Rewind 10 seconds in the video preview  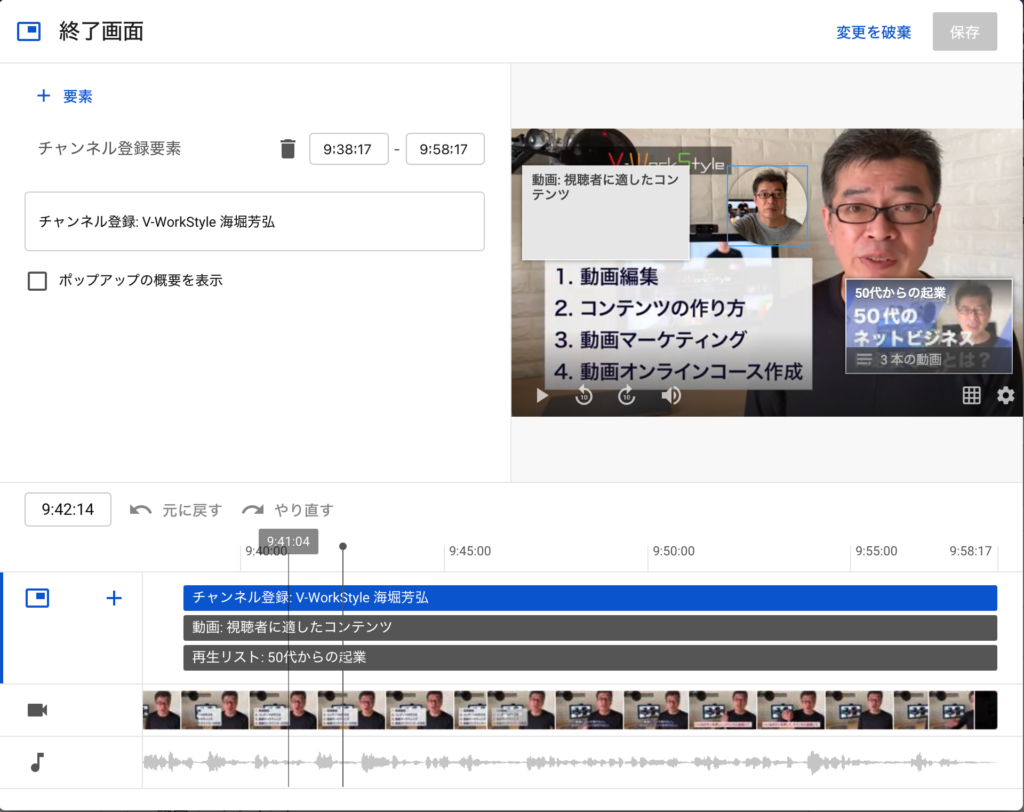[582, 396]
